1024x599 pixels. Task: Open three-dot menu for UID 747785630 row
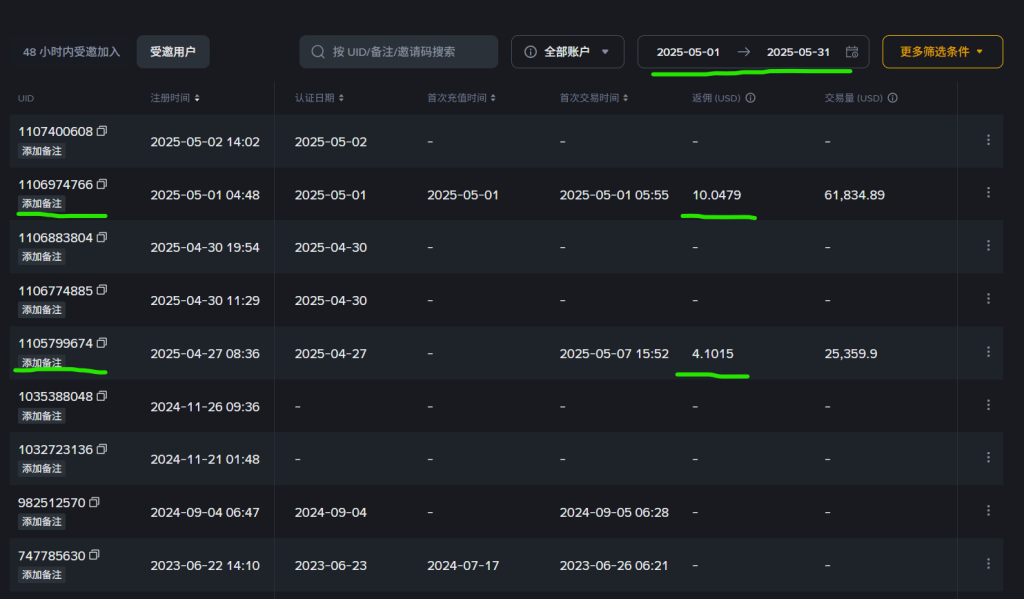[x=988, y=563]
